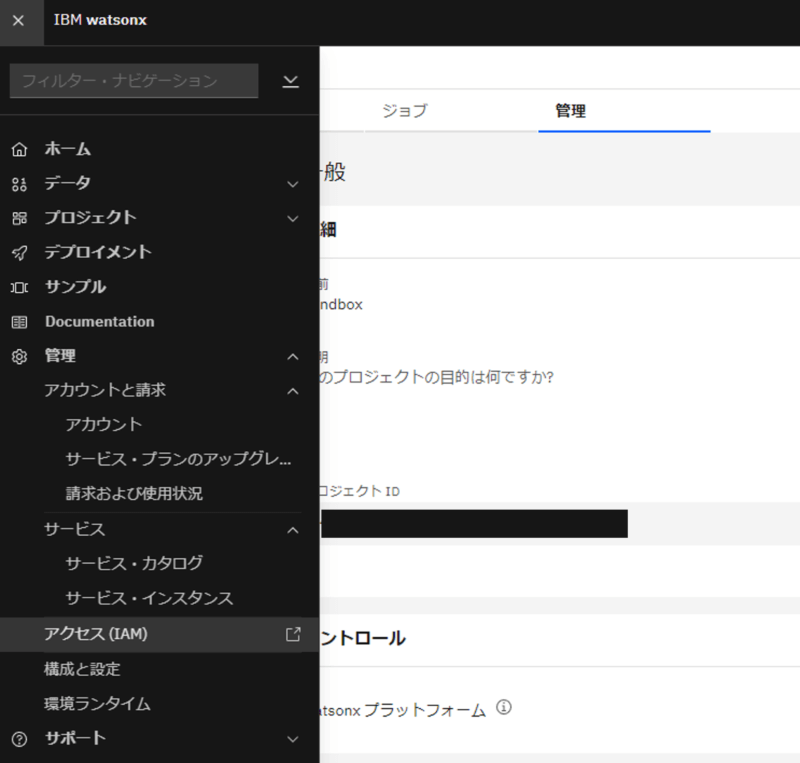Open 構成と設定 entry
Image resolution: width=800 pixels, height=763 pixels.
tap(82, 669)
